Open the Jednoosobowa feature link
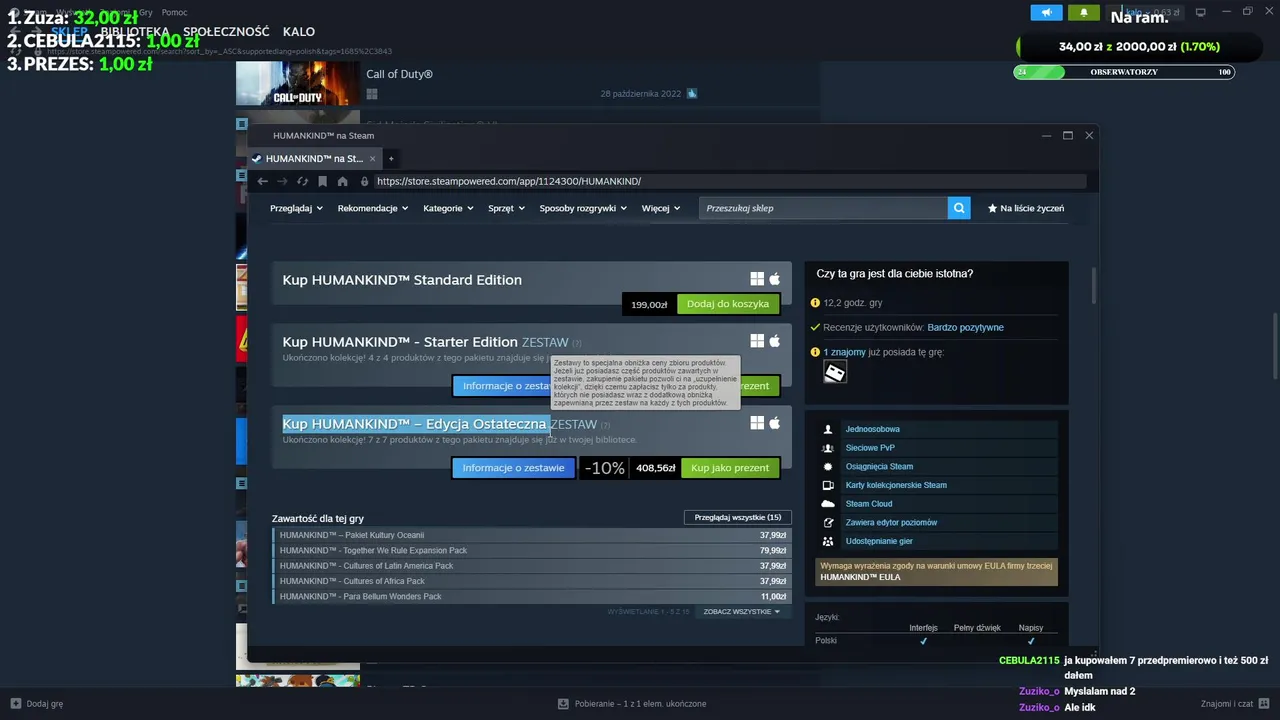 point(872,429)
